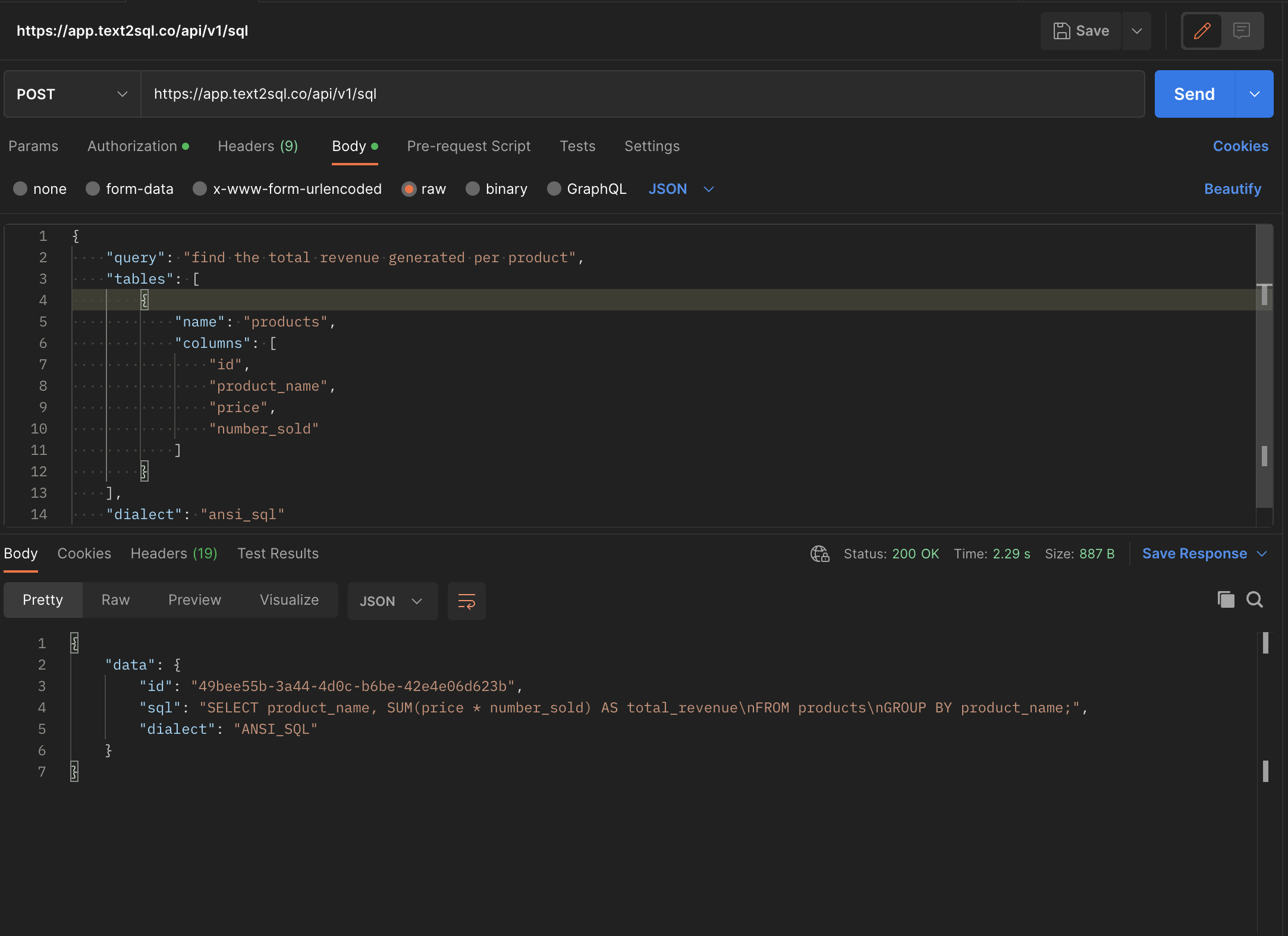Open the Save options dropdown arrow

(1136, 31)
